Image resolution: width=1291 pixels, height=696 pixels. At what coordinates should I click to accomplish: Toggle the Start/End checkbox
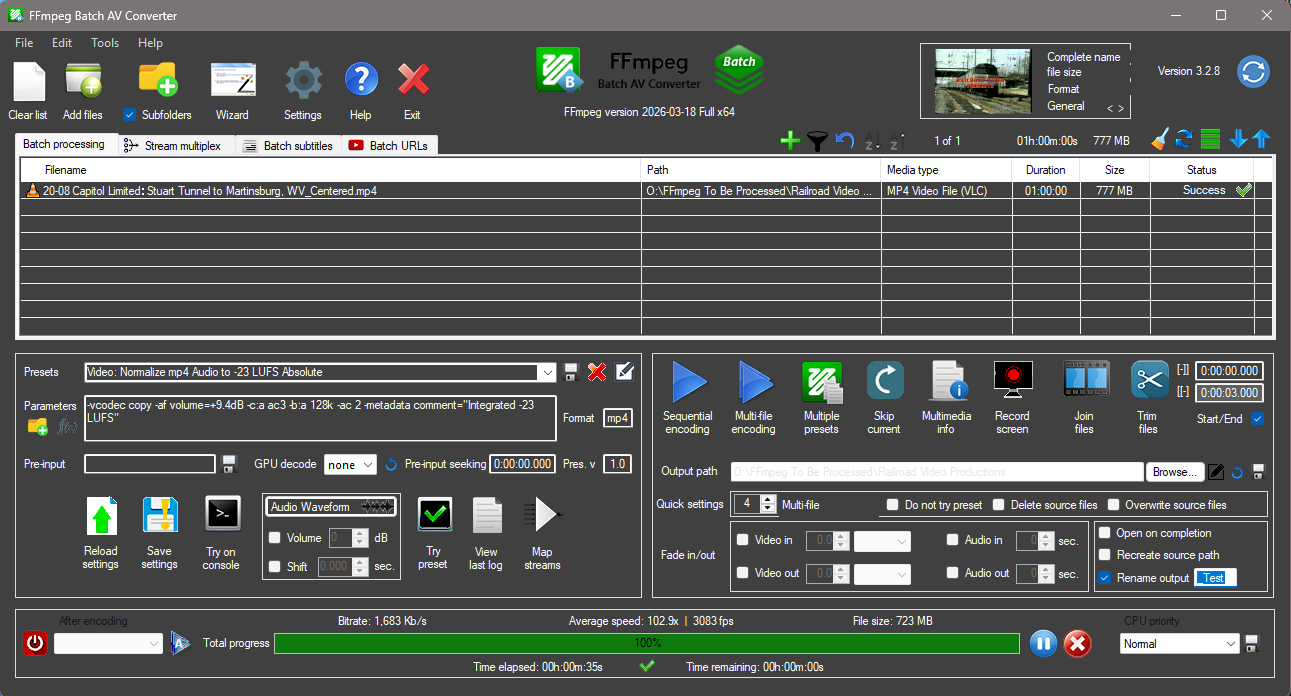1257,419
